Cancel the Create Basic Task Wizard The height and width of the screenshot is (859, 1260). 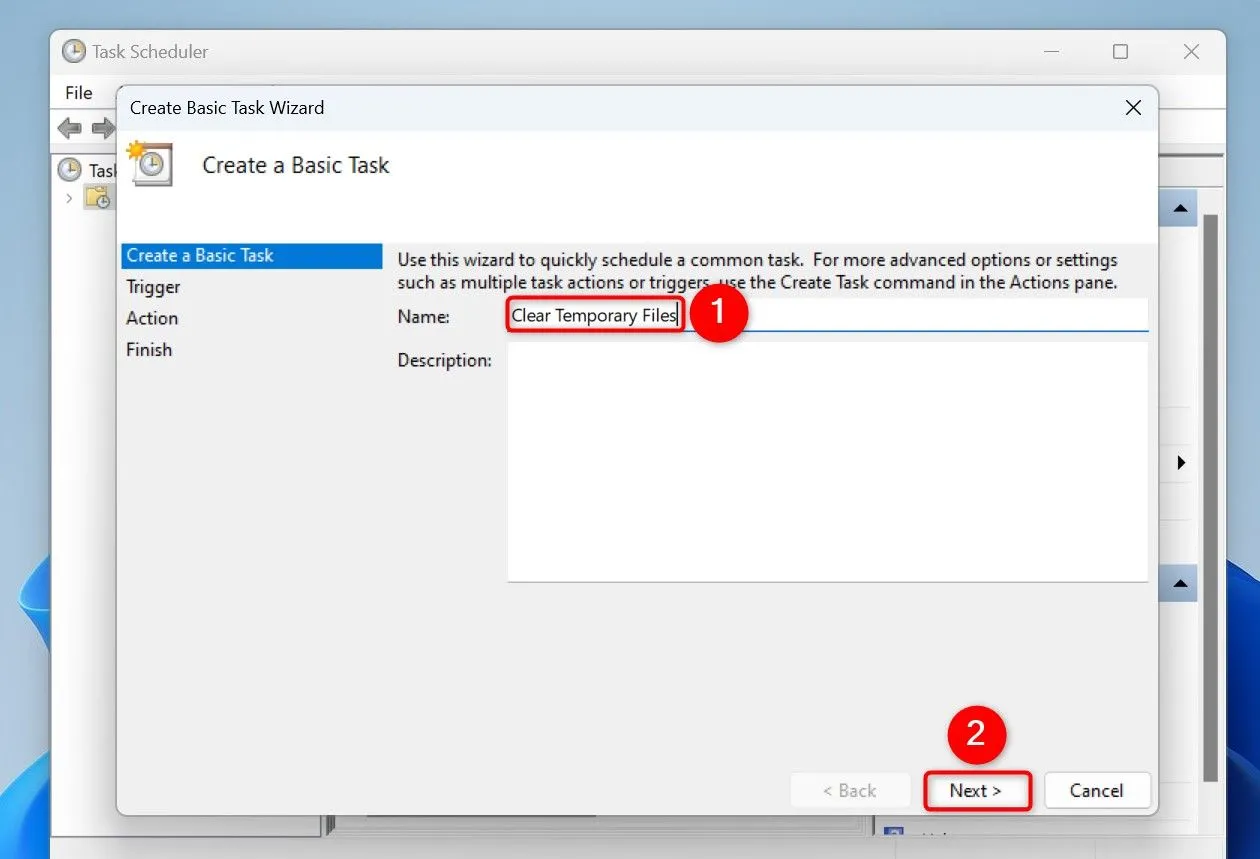coord(1097,790)
